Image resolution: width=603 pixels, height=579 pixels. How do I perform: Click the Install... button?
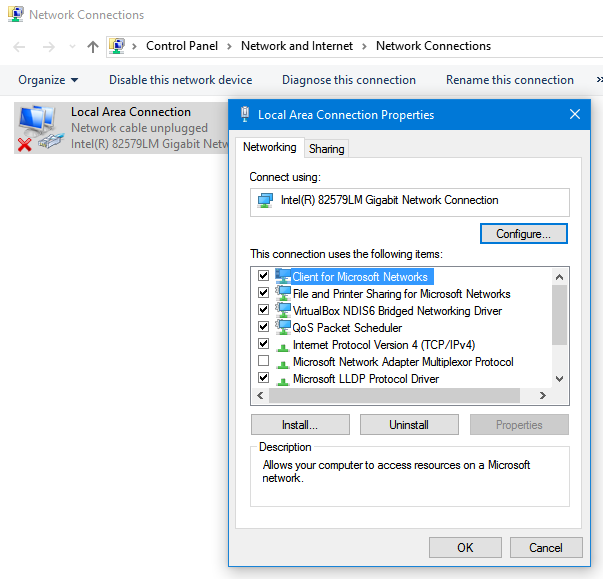point(300,425)
